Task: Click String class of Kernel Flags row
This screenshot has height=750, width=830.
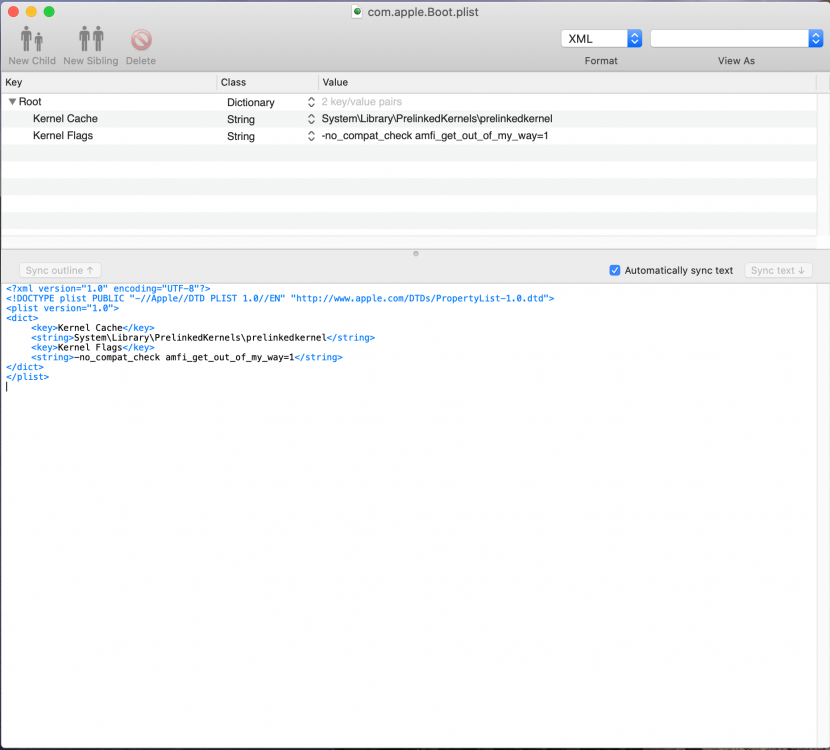Action: pos(241,136)
